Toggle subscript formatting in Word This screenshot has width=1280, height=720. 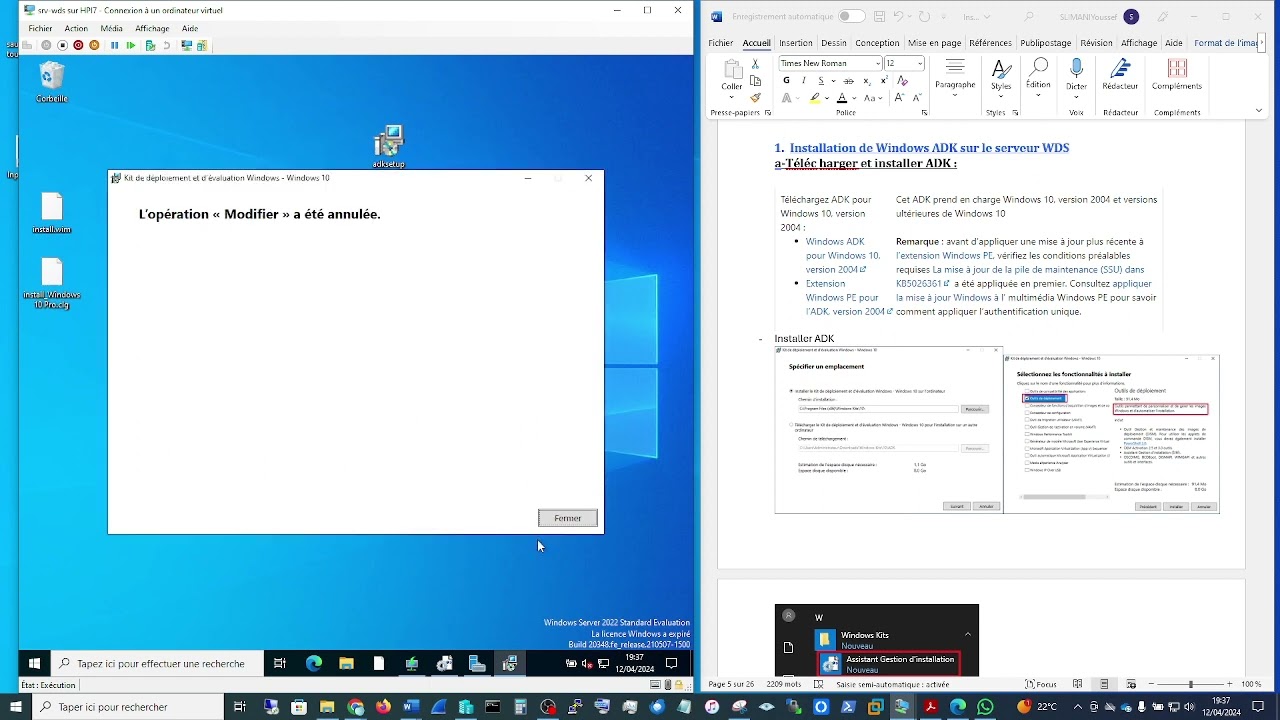coord(867,80)
